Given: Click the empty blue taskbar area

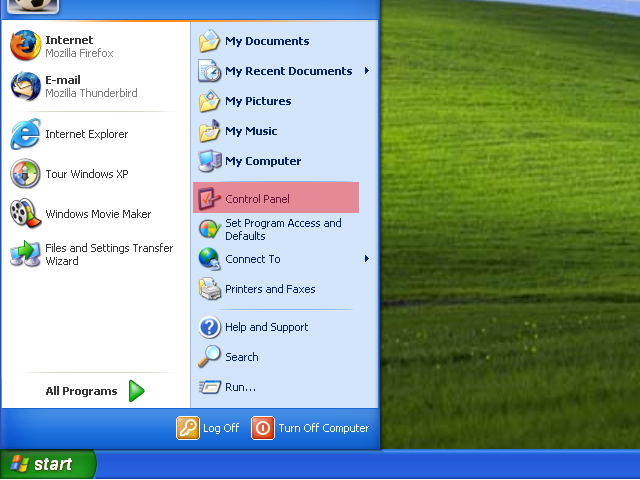Looking at the screenshot, I should [x=367, y=464].
